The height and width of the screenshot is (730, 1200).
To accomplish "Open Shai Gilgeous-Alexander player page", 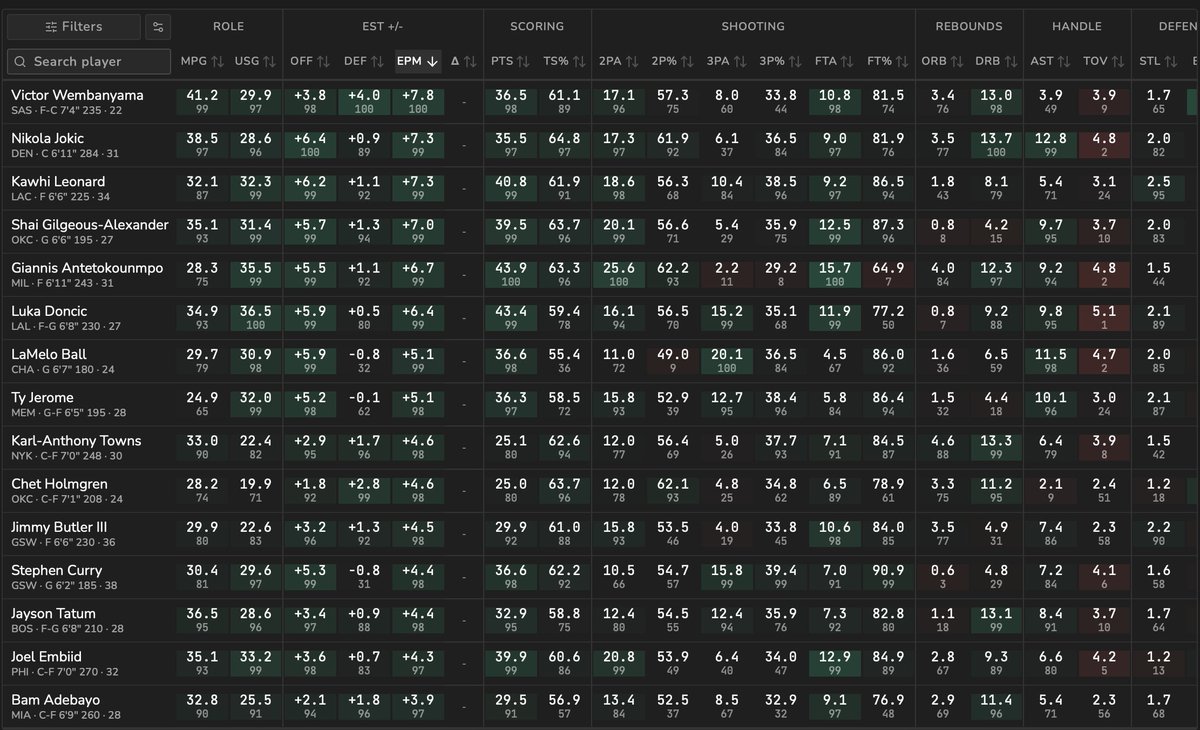I will 89,225.
